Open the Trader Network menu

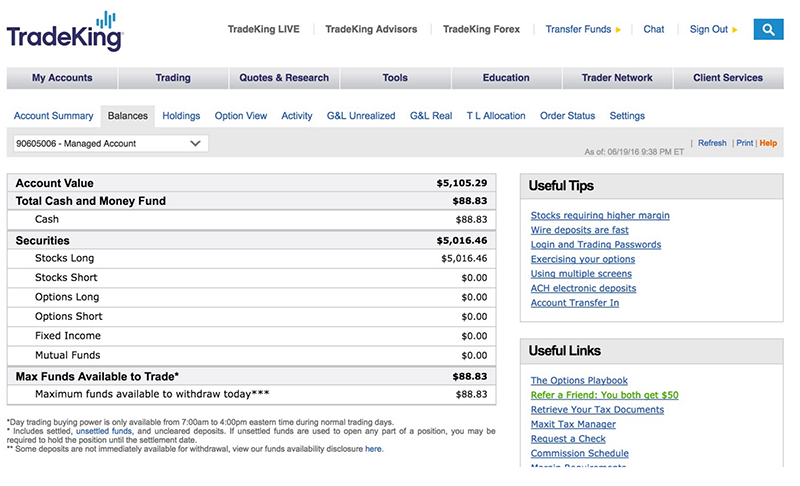(x=617, y=78)
